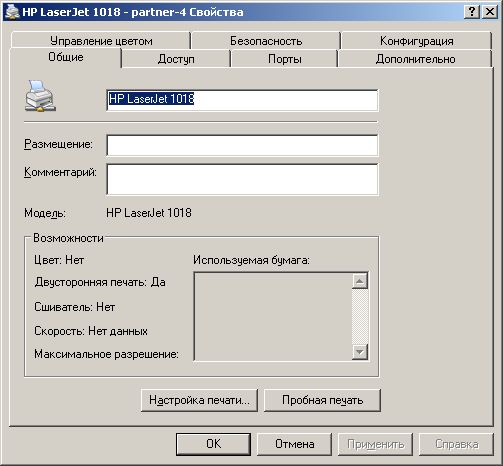
Task: Click the Пробная печать button
Action: [322, 400]
